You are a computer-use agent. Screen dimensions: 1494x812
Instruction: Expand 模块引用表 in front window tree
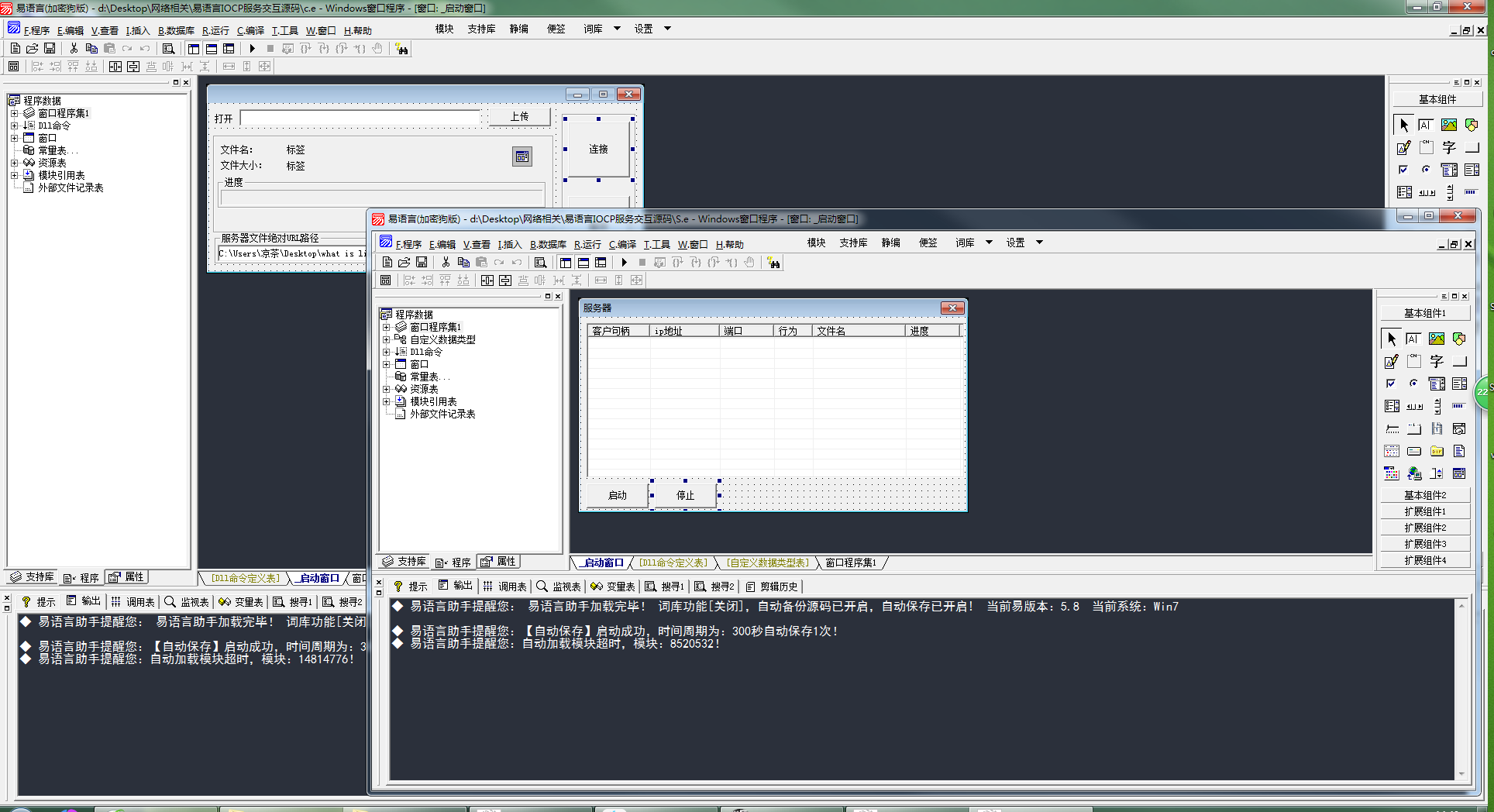point(387,401)
